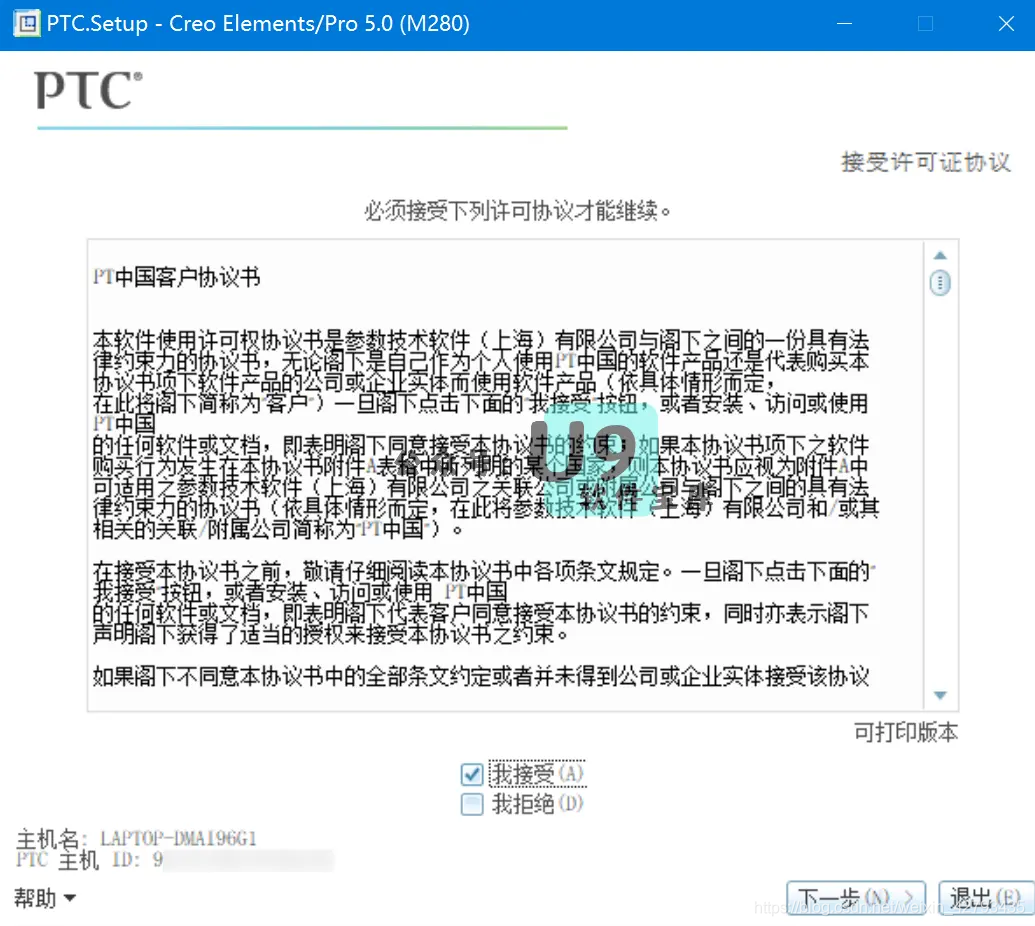This screenshot has height=926, width=1035.
Task: Click the PTC Setup app icon in title bar
Action: tap(26, 24)
